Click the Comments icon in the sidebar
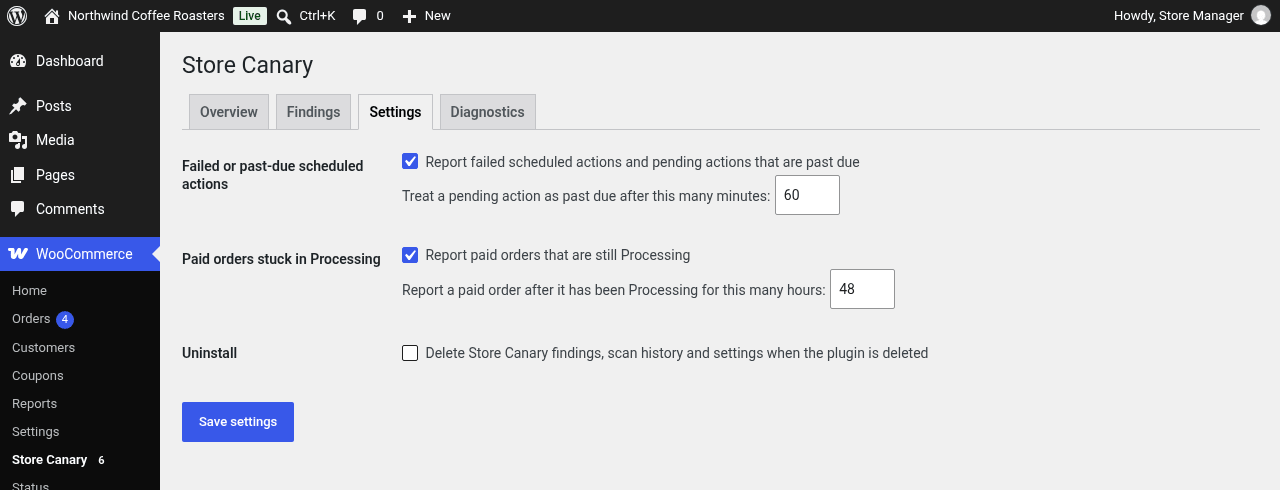 (18, 209)
